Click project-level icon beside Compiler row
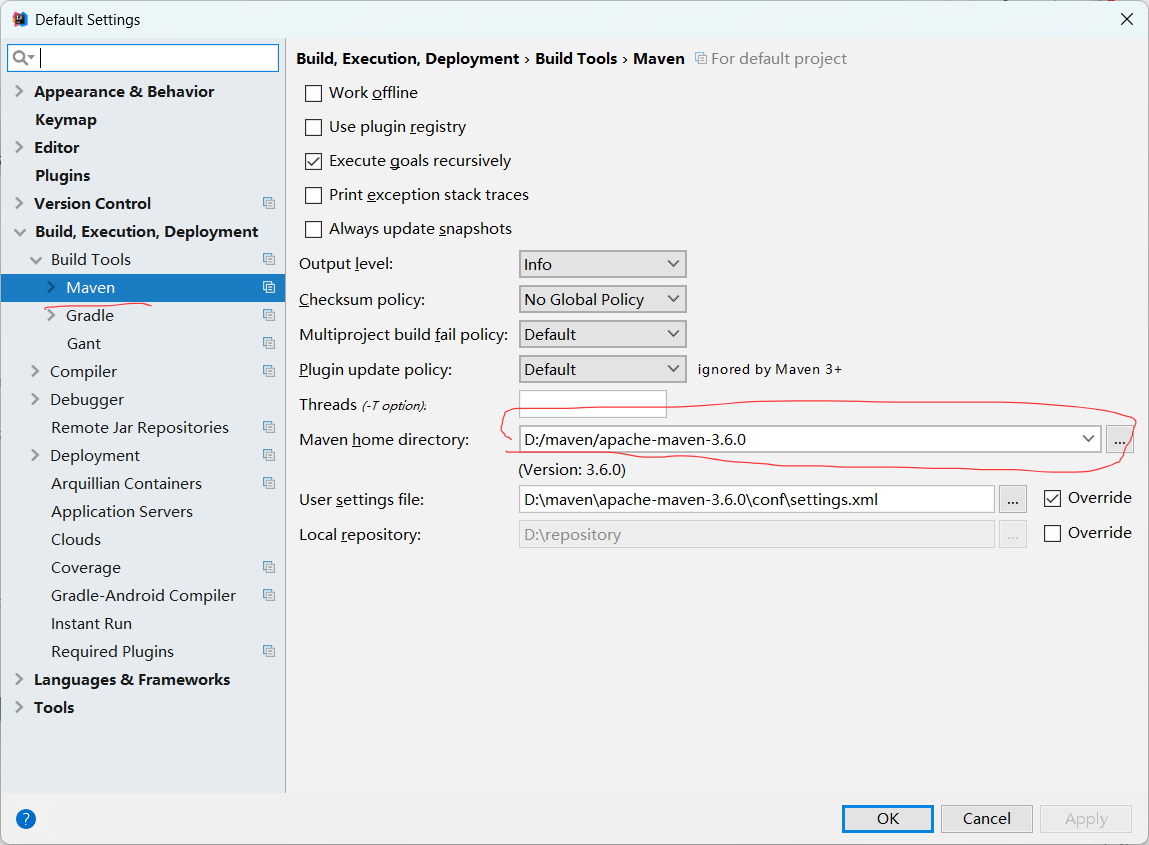 [x=269, y=371]
